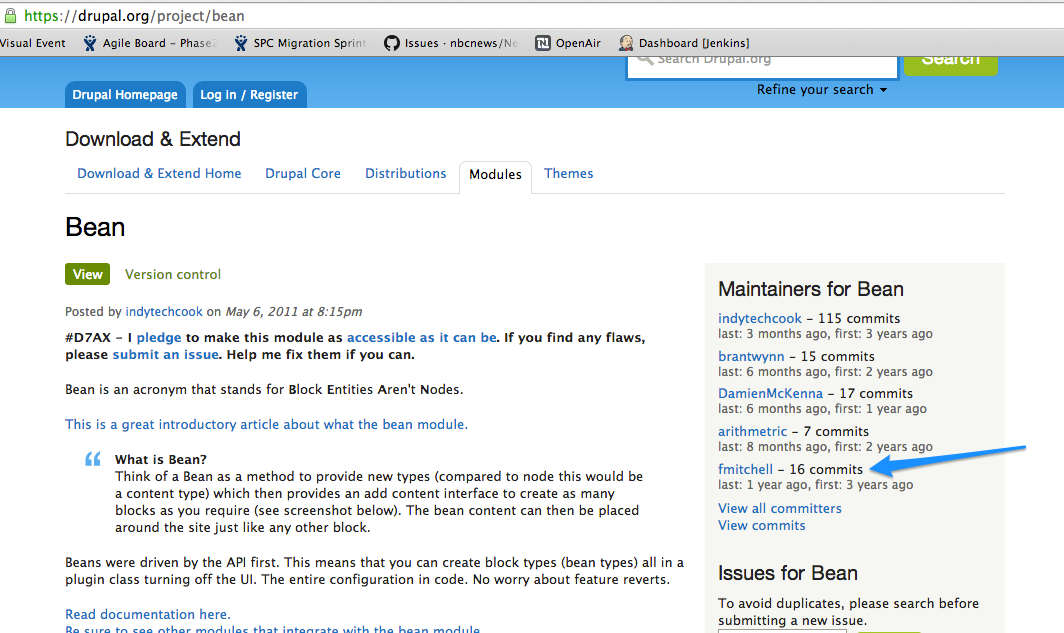Open the GitHub Issues bookmark icon
Image resolution: width=1064 pixels, height=633 pixels.
392,43
